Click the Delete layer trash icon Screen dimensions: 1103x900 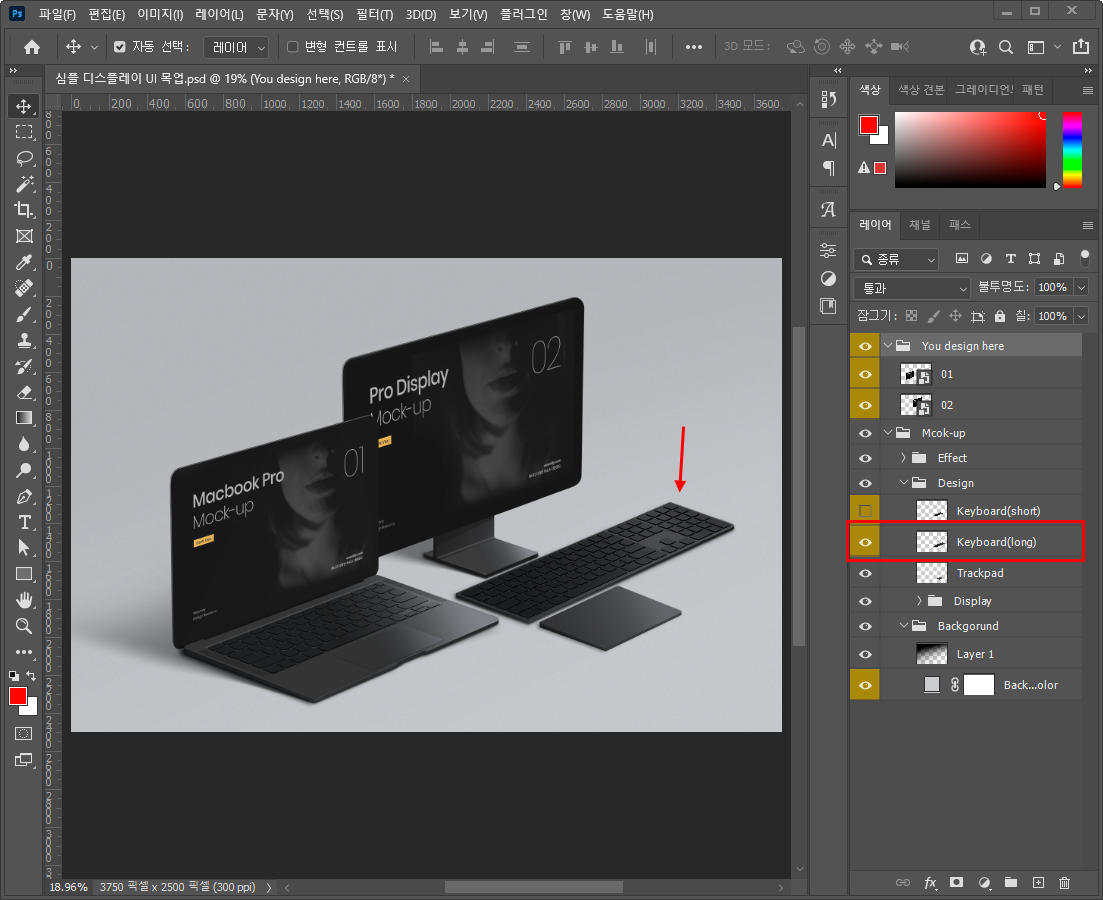coord(1064,882)
